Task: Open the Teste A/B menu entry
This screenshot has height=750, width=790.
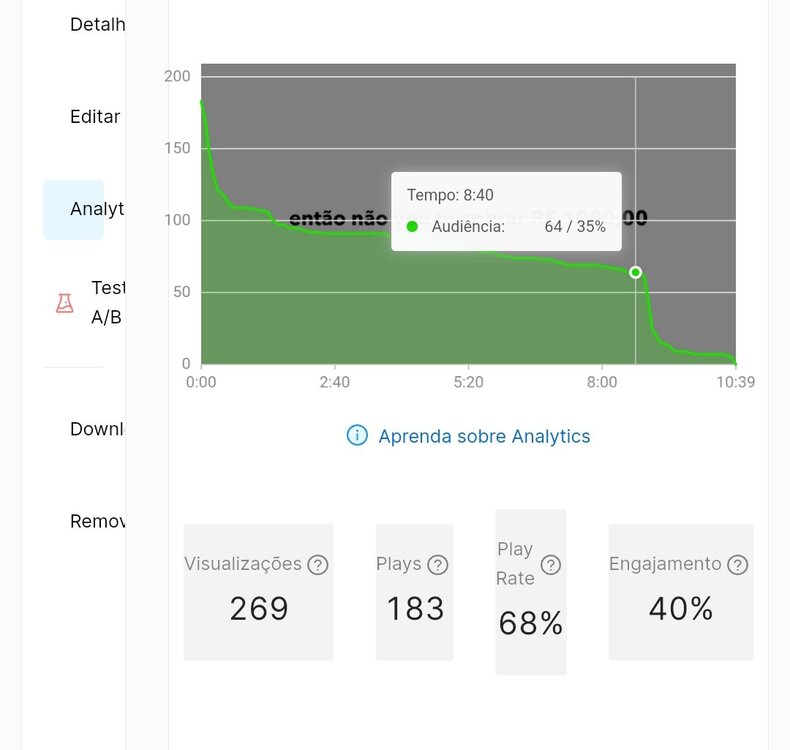Action: [x=108, y=302]
